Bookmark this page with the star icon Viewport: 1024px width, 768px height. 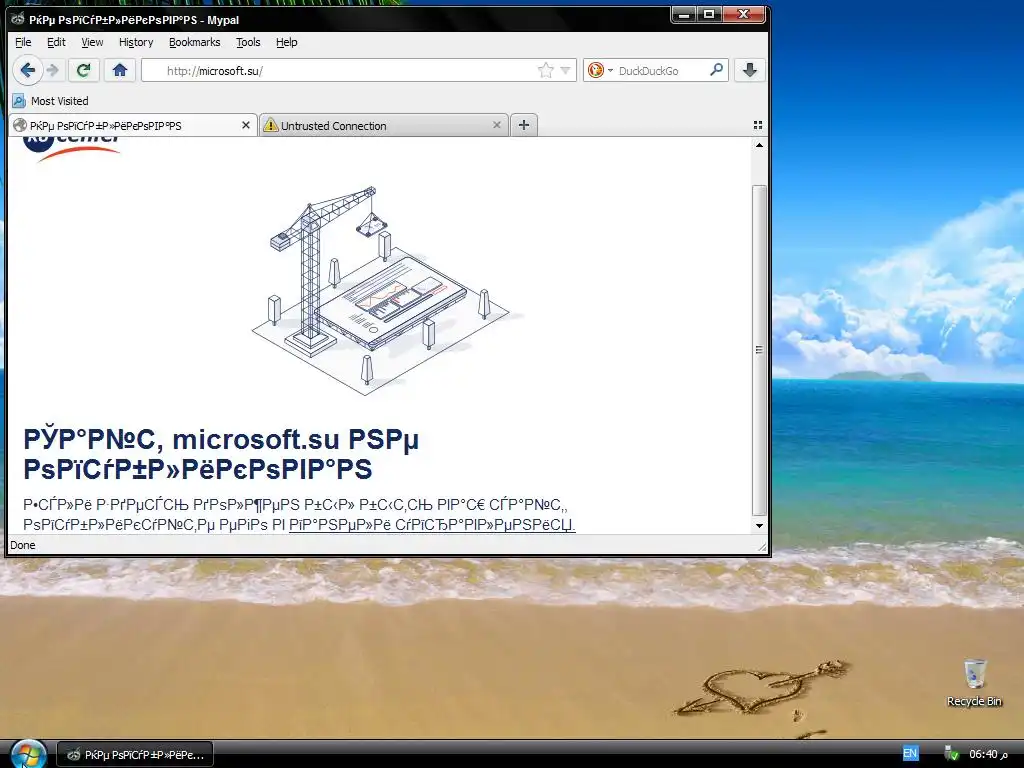pyautogui.click(x=545, y=71)
